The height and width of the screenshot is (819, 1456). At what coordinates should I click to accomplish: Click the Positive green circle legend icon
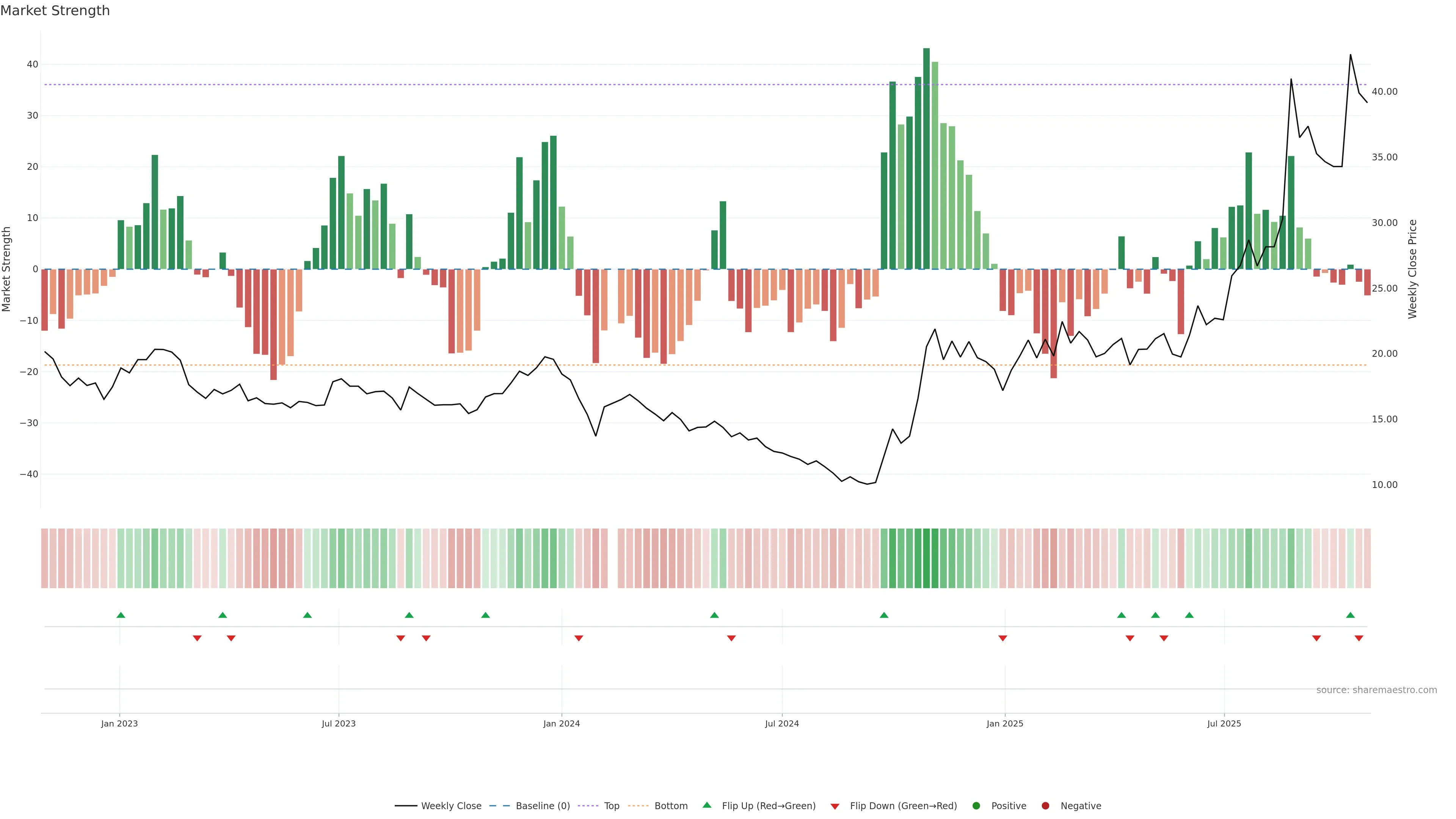(976, 806)
